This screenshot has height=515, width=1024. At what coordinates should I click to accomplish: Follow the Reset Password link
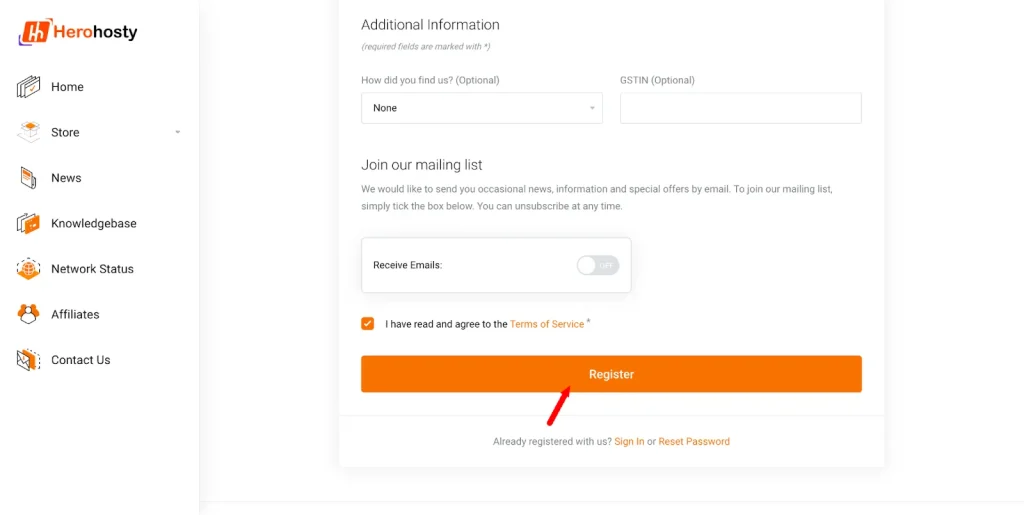(694, 441)
